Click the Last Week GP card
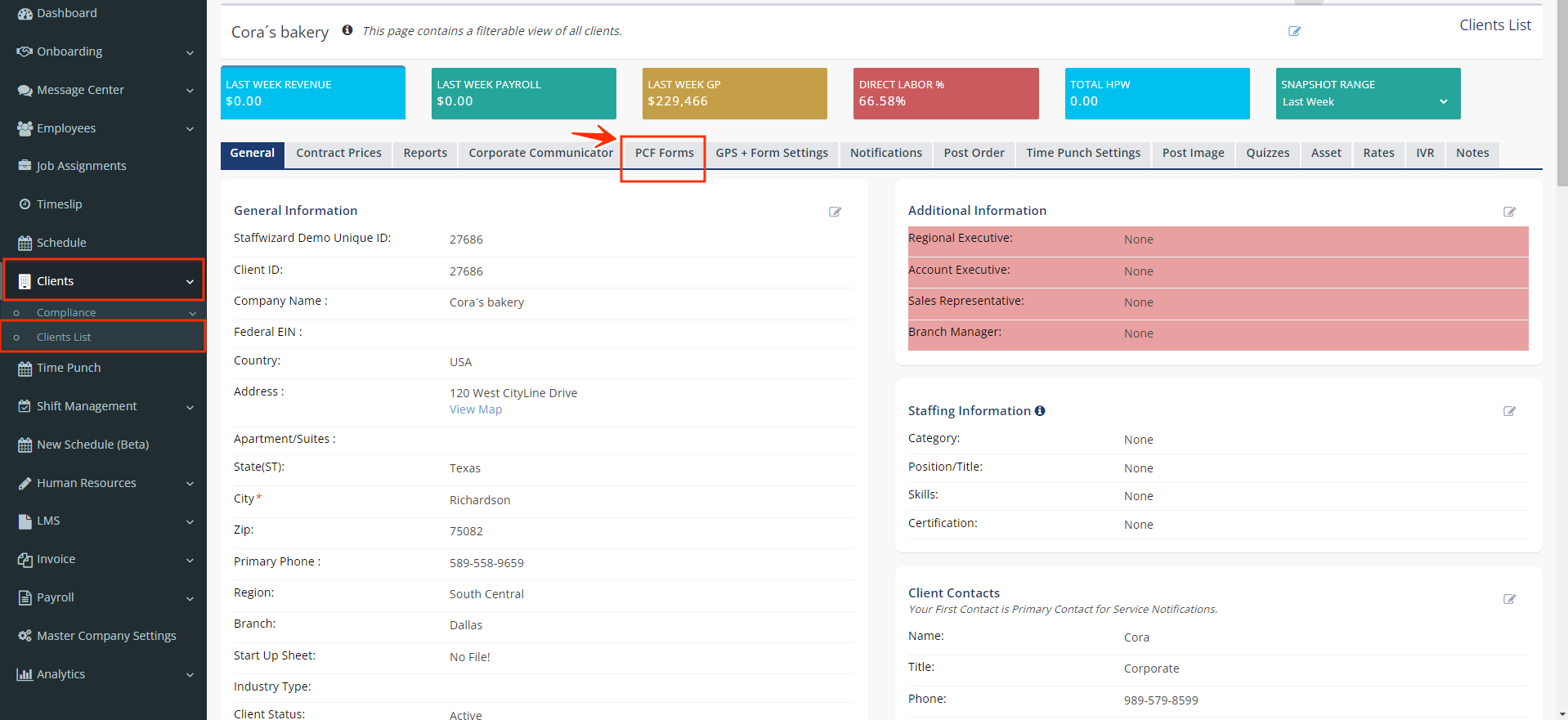Image resolution: width=1568 pixels, height=720 pixels. (x=735, y=93)
